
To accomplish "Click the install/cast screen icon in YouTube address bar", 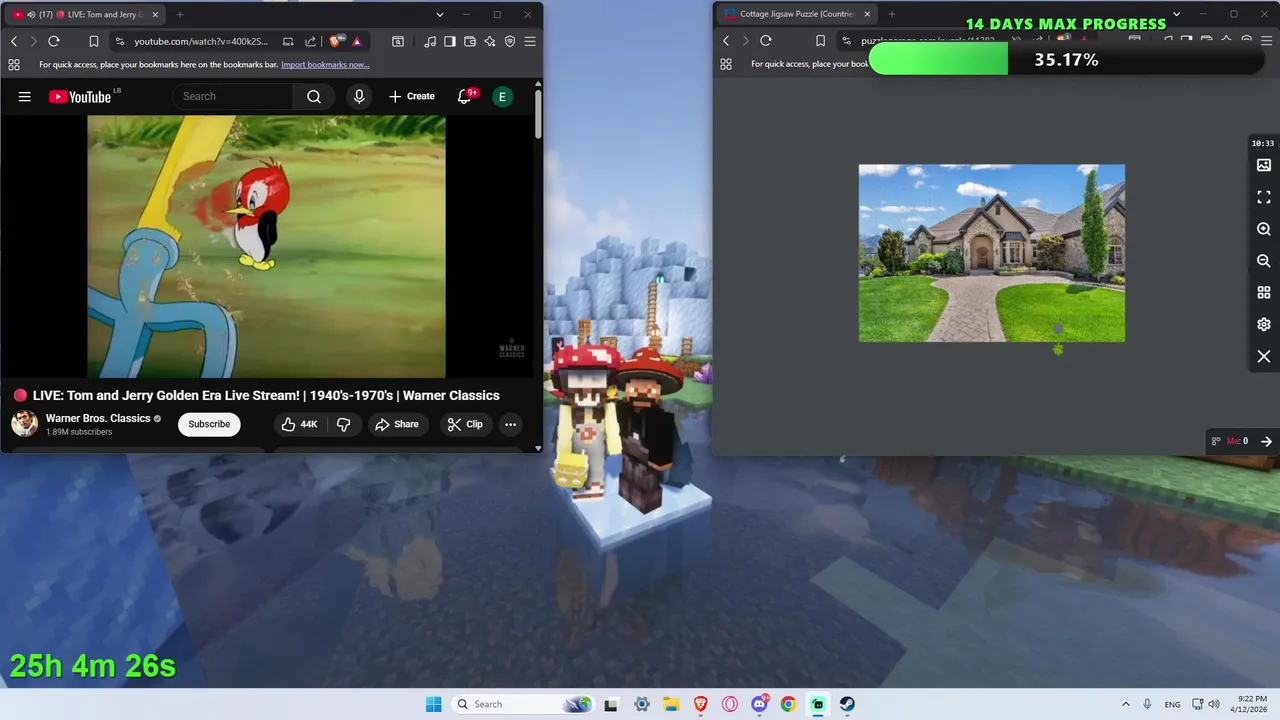I will pyautogui.click(x=288, y=41).
